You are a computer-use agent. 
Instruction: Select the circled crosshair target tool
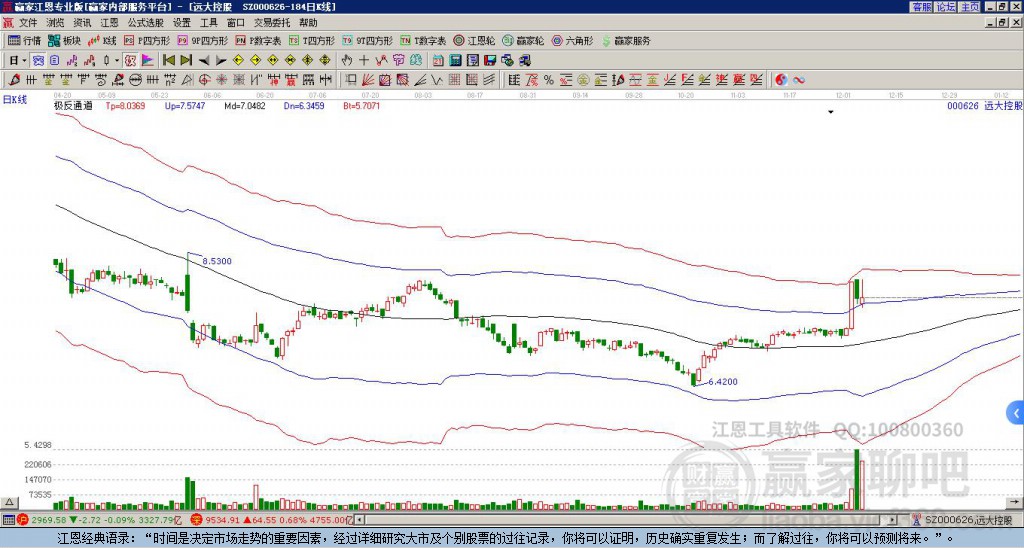[x=204, y=80]
